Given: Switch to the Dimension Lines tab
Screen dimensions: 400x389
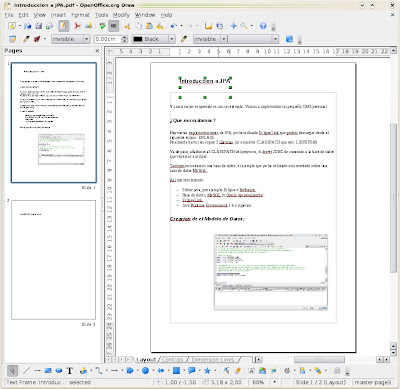Looking at the screenshot, I should tap(213, 360).
